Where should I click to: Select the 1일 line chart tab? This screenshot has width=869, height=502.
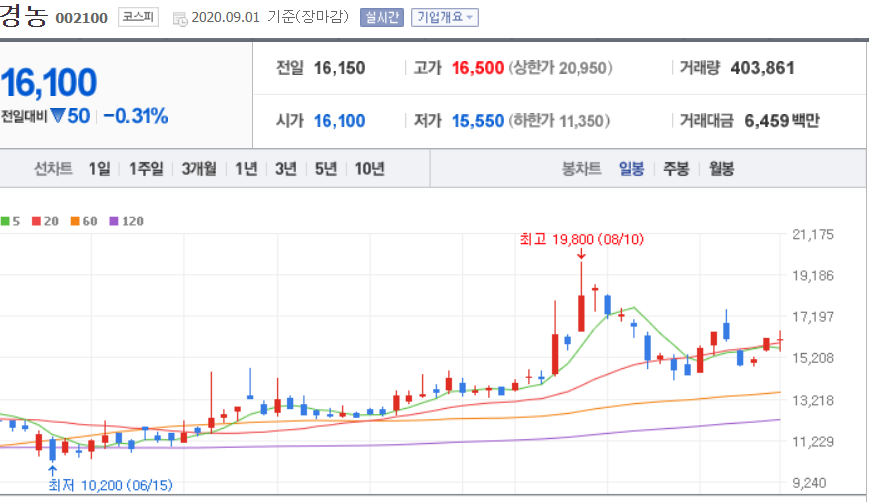100,168
